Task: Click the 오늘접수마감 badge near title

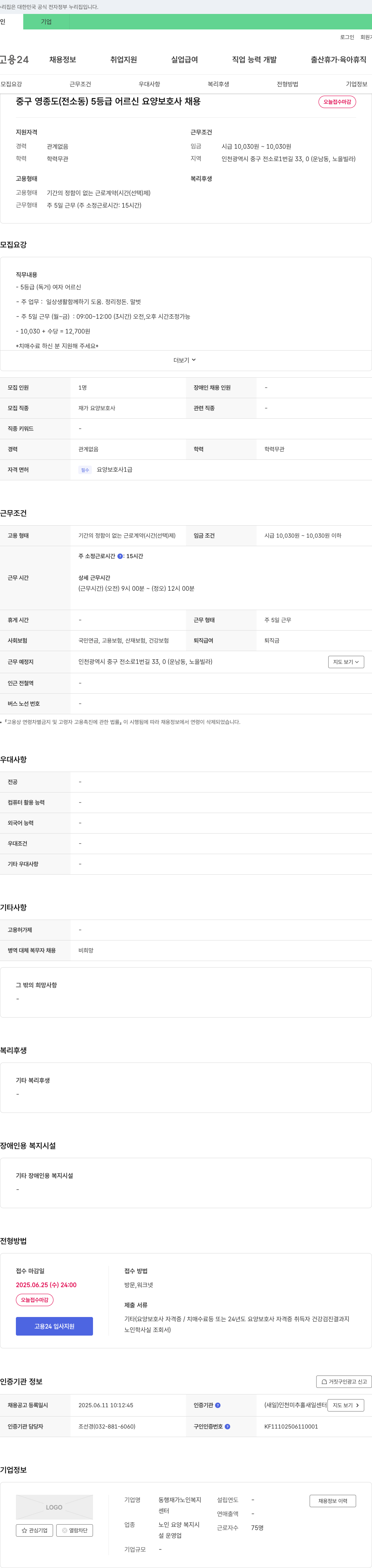Action: [337, 101]
